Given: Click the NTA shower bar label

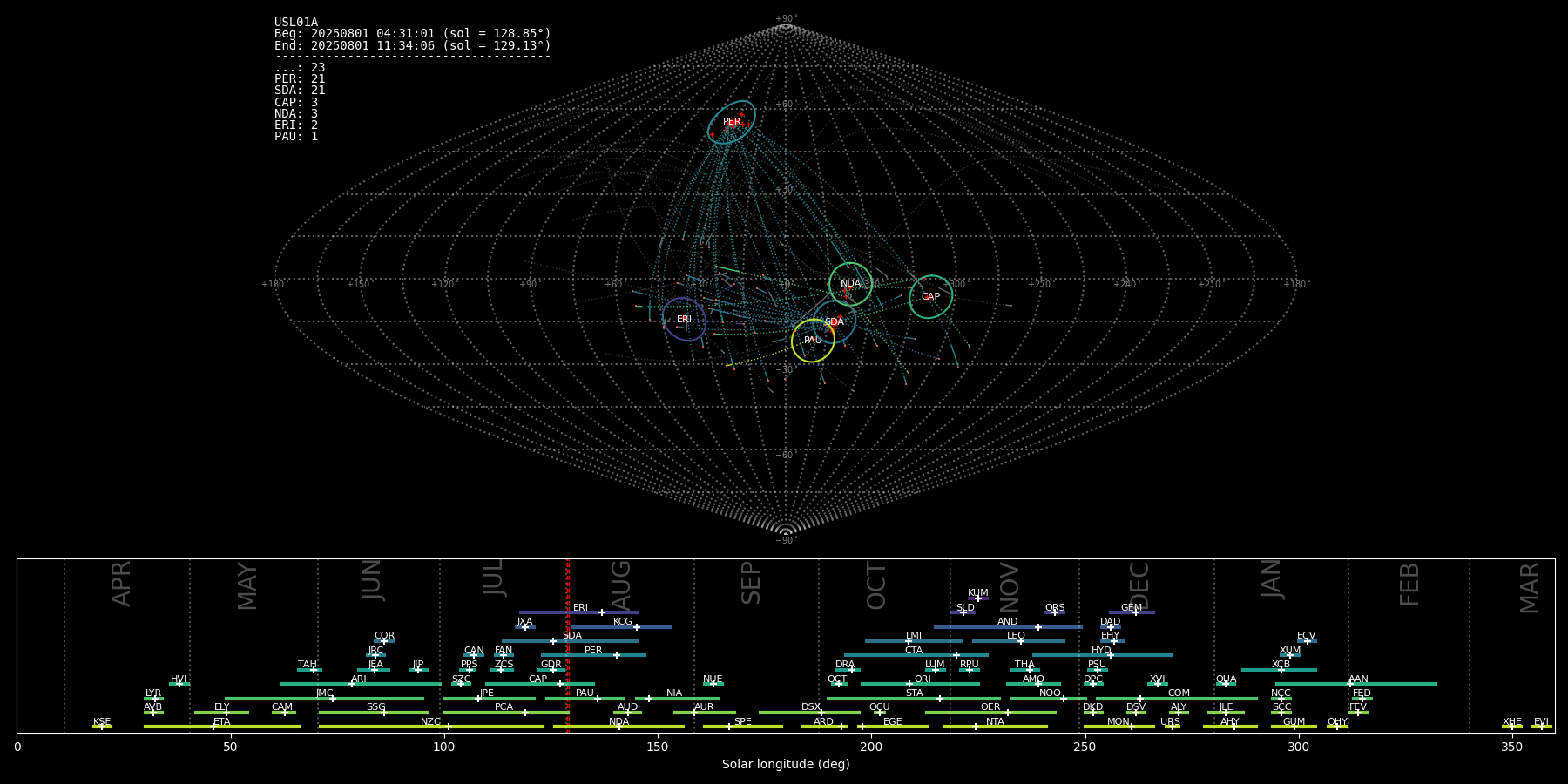Looking at the screenshot, I should tap(995, 722).
